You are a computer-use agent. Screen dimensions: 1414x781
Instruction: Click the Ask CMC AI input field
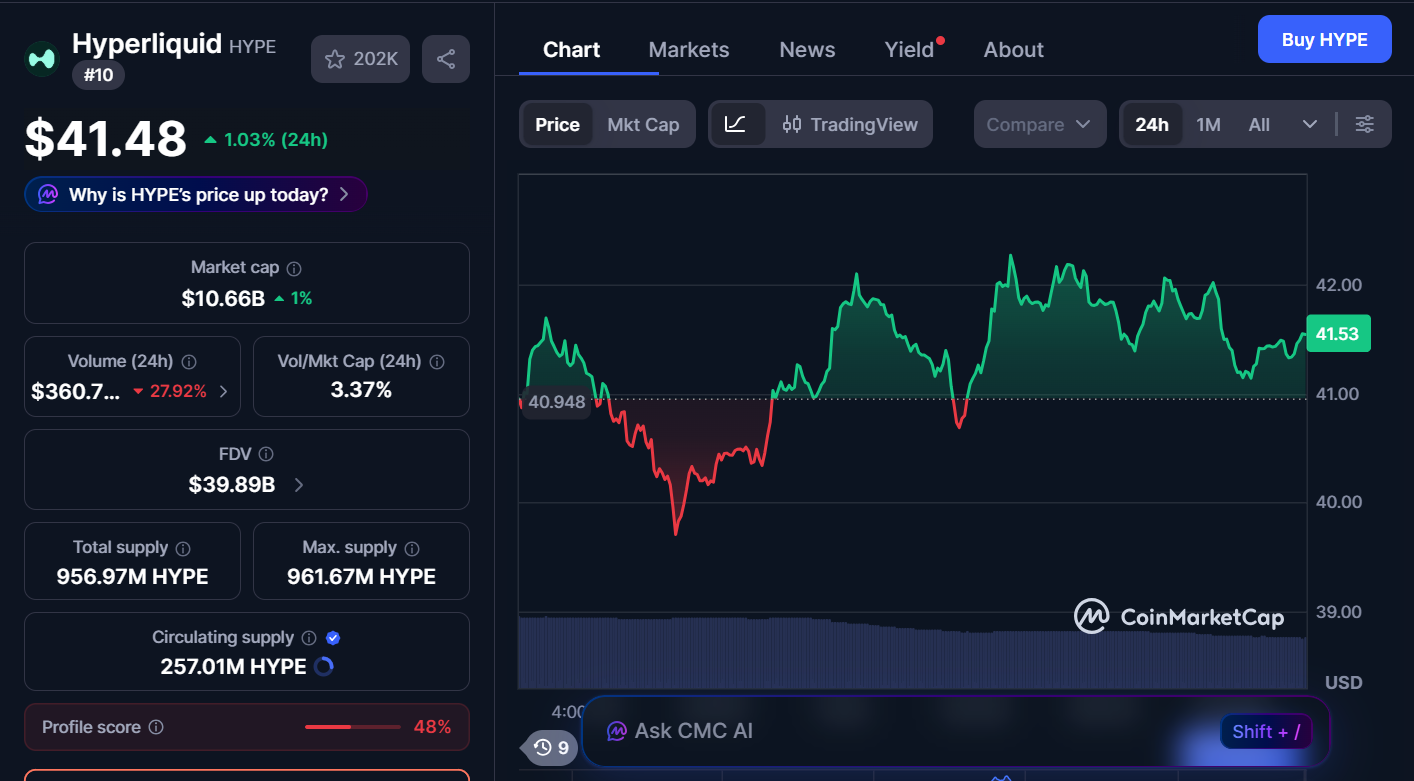900,731
